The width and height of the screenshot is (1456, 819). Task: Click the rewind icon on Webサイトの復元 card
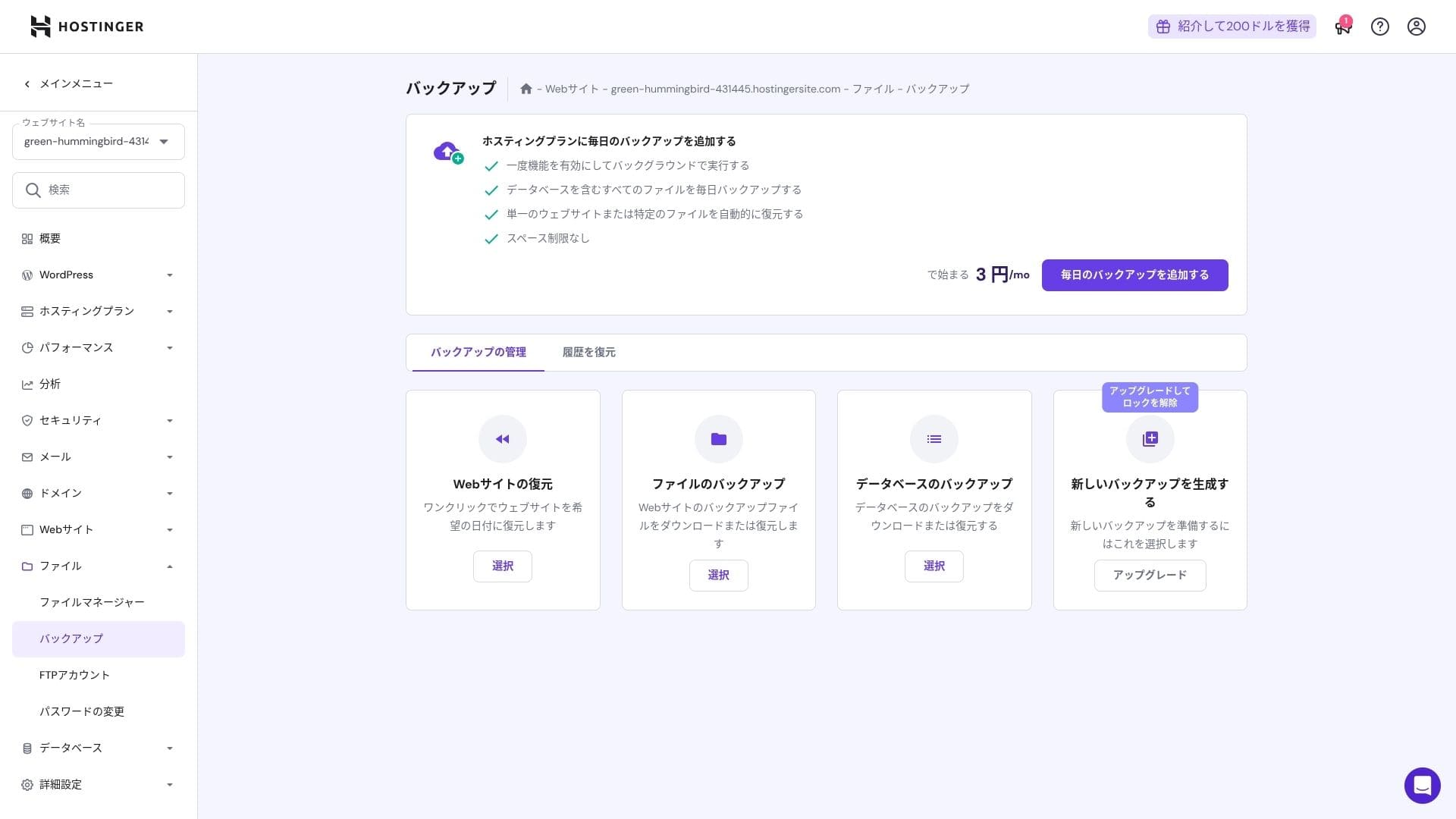click(x=503, y=439)
